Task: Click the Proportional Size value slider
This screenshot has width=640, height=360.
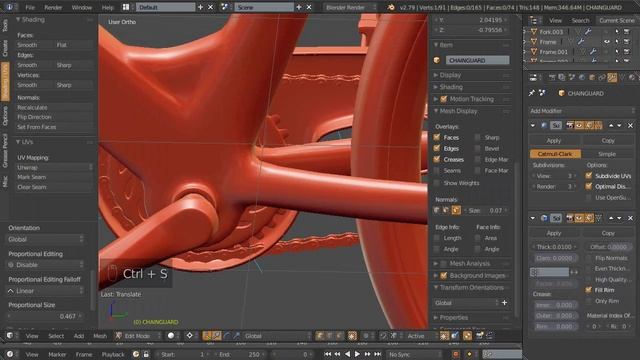Action: pos(45,316)
